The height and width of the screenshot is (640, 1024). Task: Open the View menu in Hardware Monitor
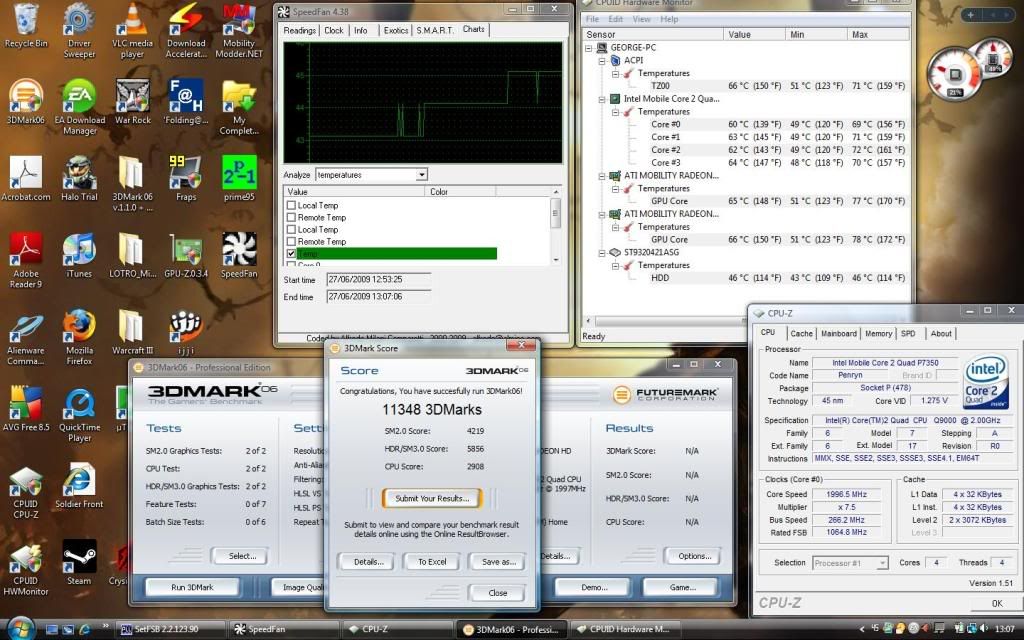[x=641, y=19]
